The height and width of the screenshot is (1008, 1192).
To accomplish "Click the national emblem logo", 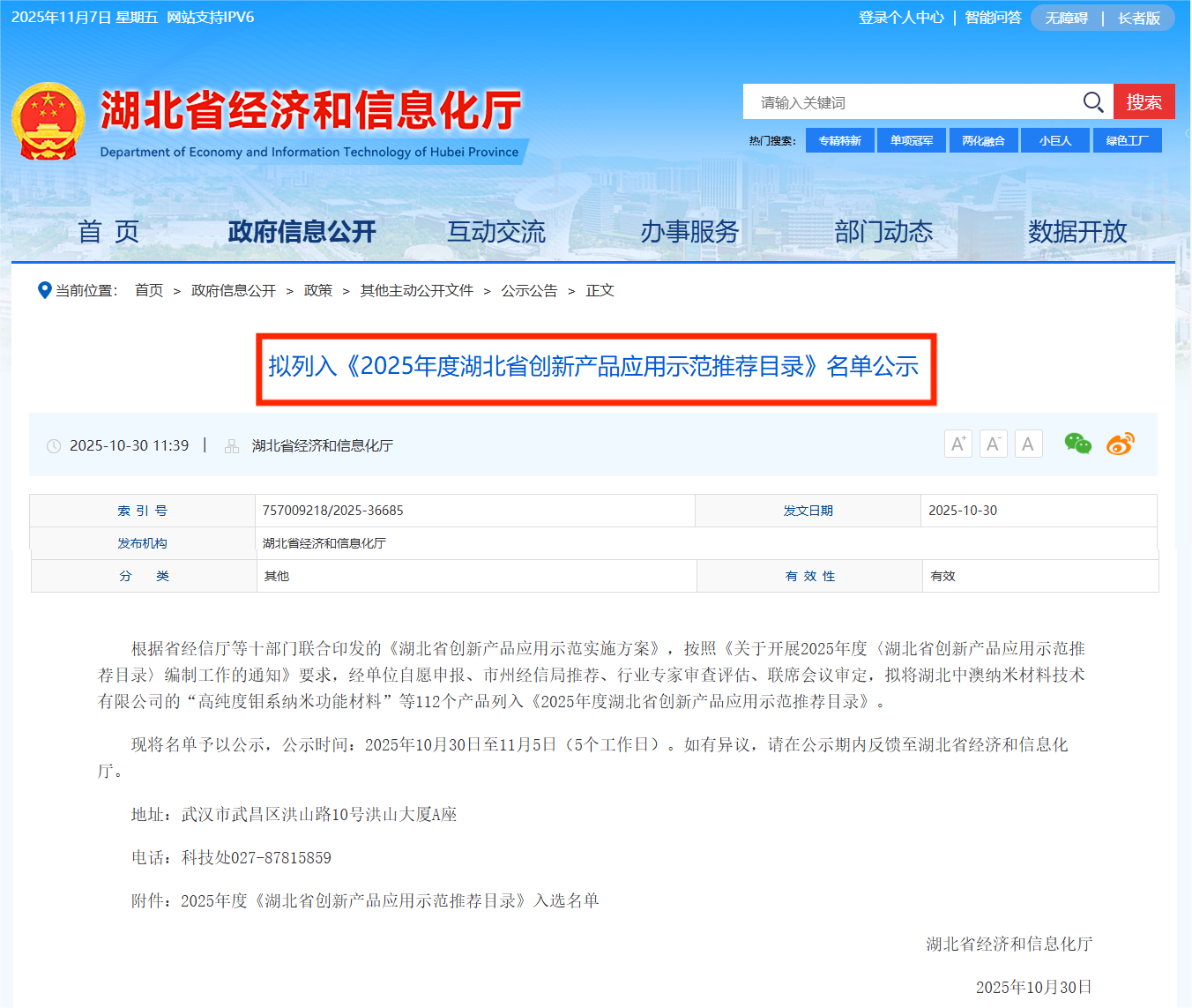I will [48, 122].
